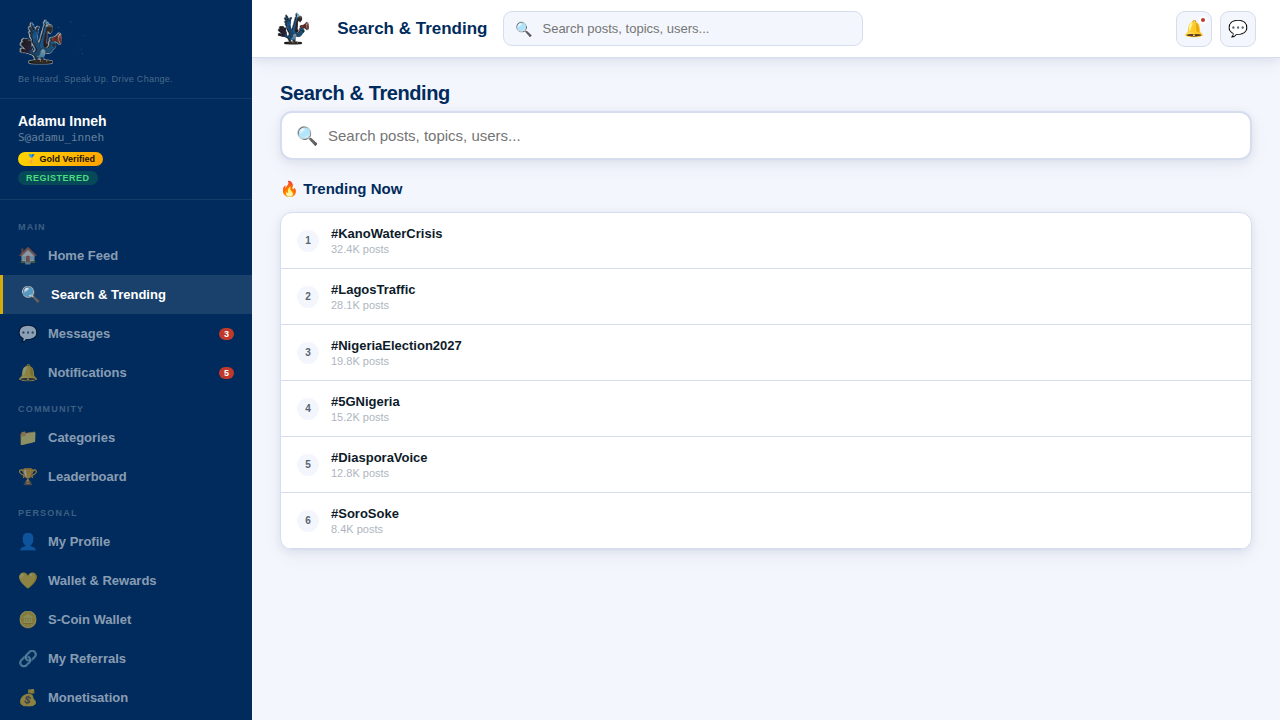Open Categories in the sidebar
This screenshot has width=1280, height=720.
pos(126,438)
